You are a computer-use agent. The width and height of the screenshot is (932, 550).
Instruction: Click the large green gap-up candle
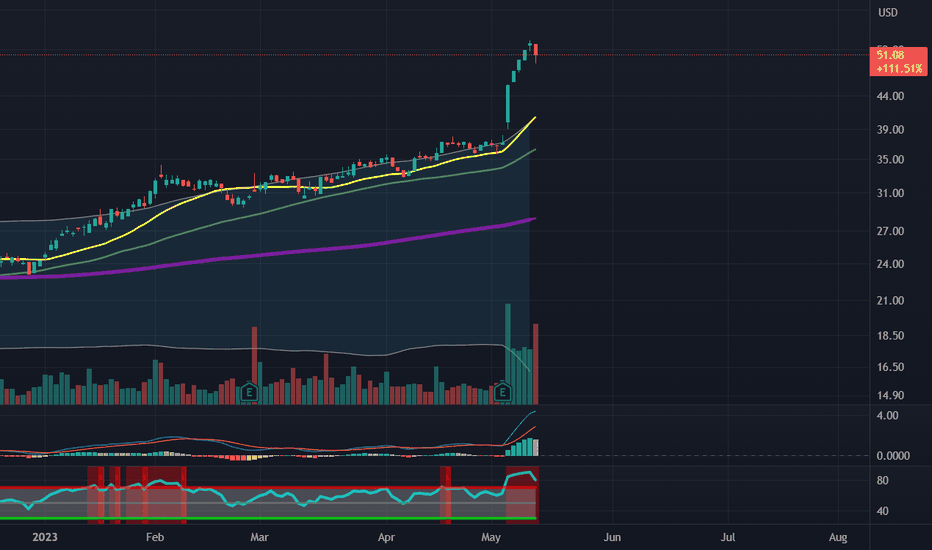(508, 105)
